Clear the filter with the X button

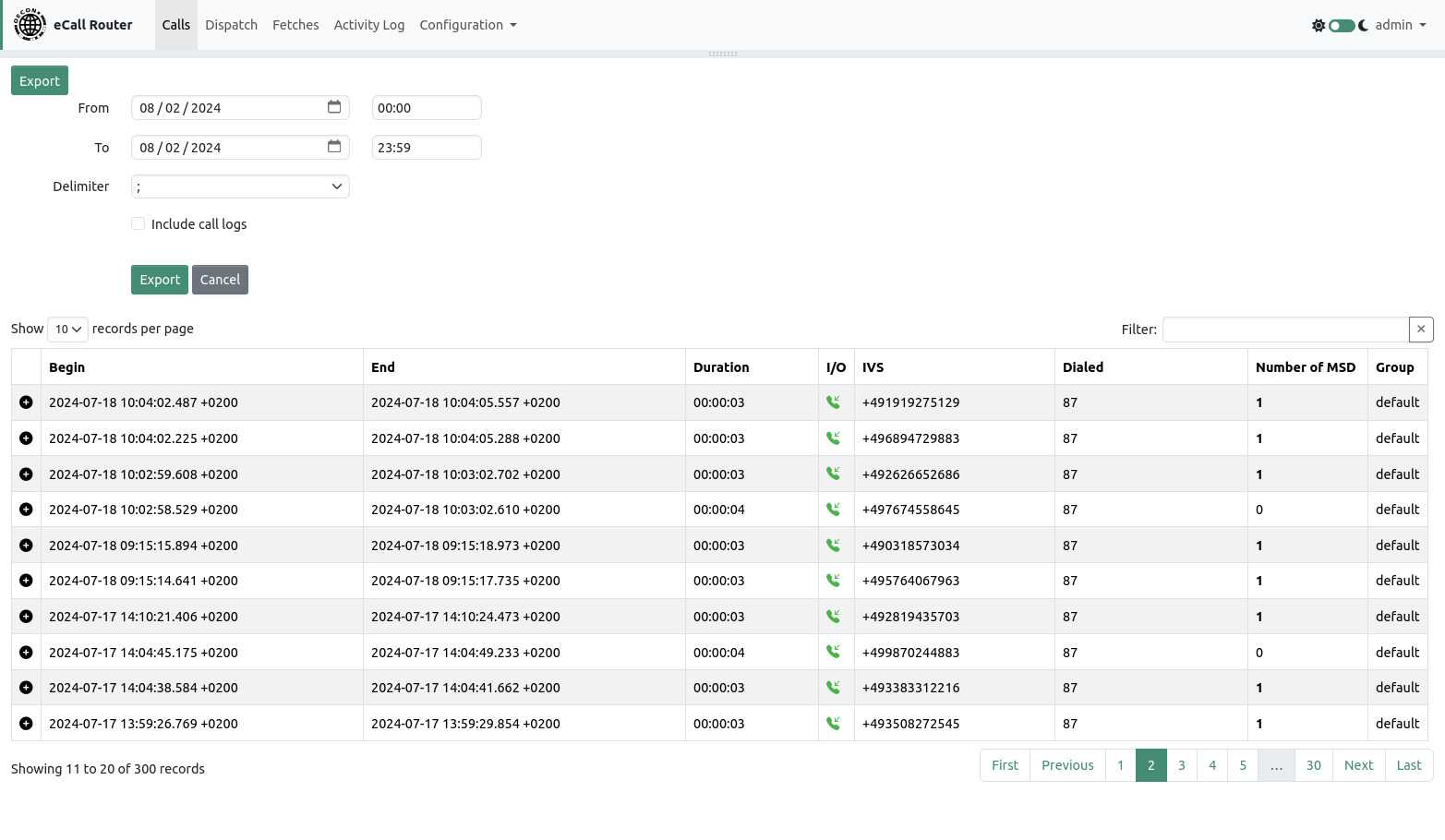(x=1421, y=330)
